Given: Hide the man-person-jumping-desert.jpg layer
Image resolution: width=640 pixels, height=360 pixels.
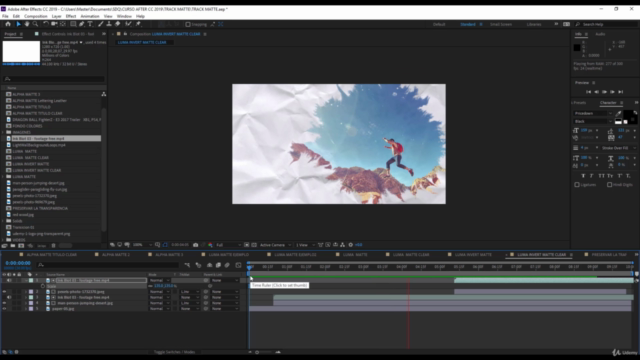Looking at the screenshot, I should click(4, 303).
